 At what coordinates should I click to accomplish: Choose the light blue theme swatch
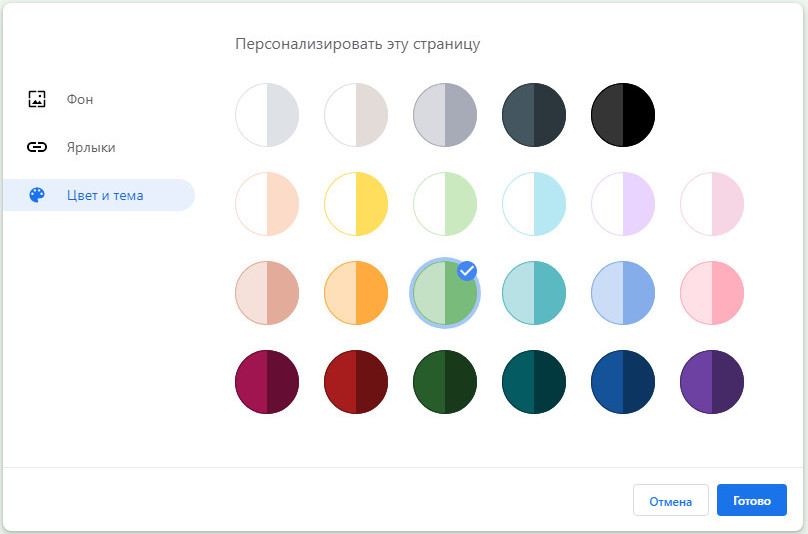[623, 293]
